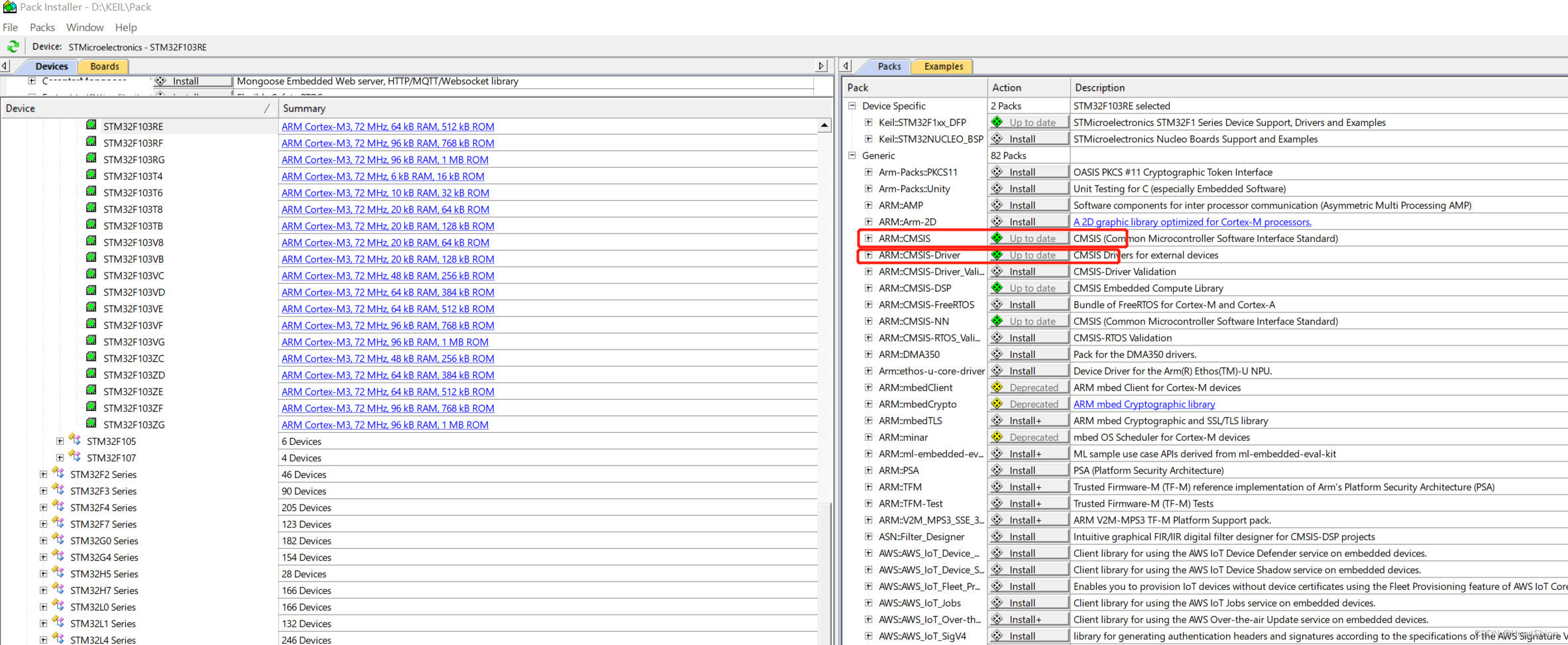
Task: Expand the ARM::CMSIS-Driver pack
Action: [869, 255]
